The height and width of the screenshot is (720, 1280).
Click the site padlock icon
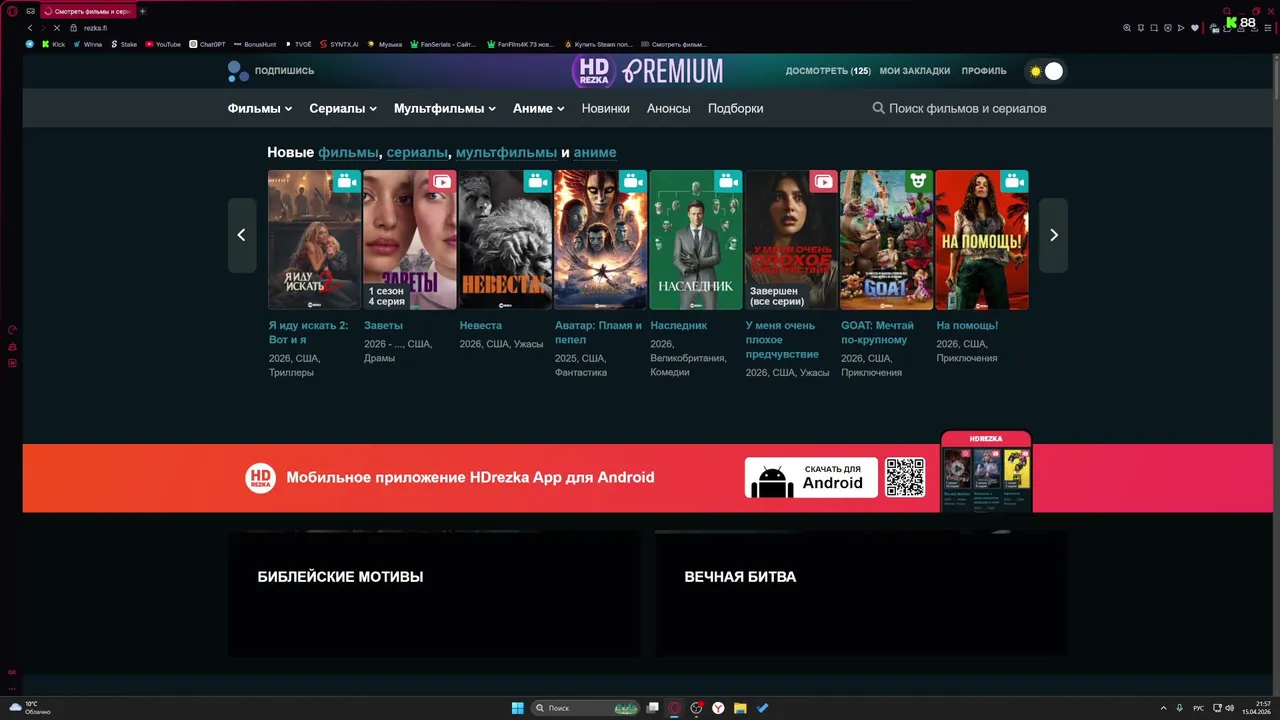pyautogui.click(x=74, y=28)
